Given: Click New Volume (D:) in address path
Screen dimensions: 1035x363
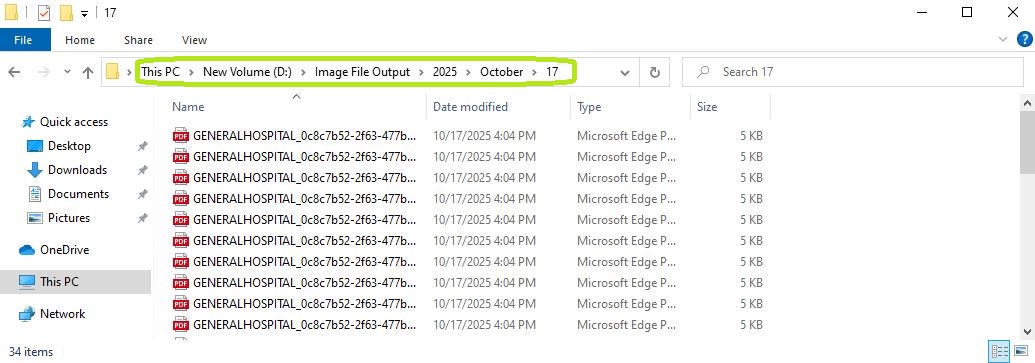Looking at the screenshot, I should coord(247,71).
